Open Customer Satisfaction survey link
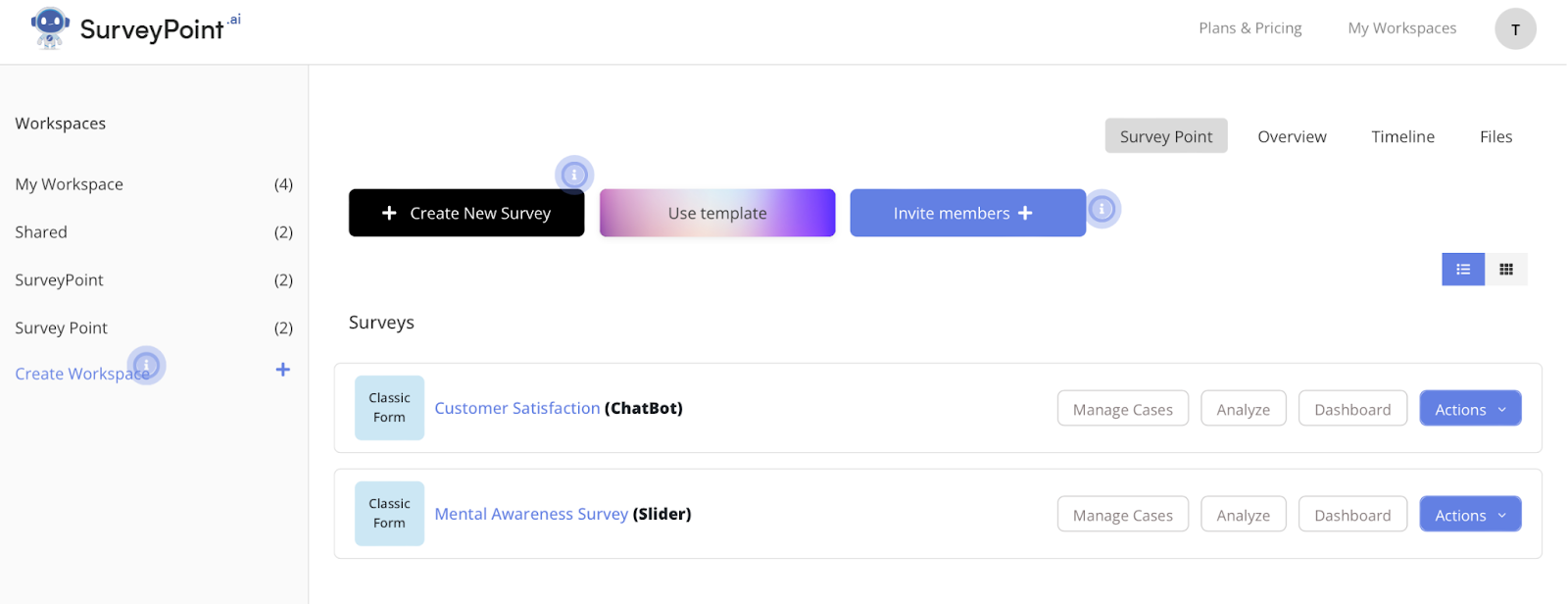1568x604 pixels. pos(516,408)
